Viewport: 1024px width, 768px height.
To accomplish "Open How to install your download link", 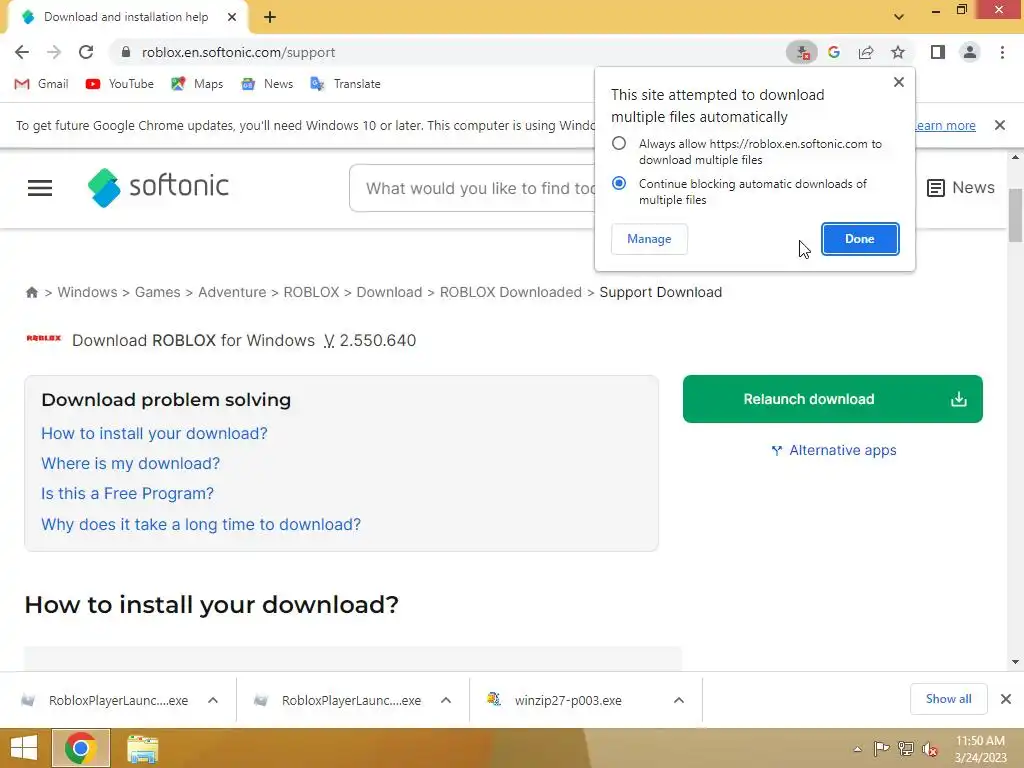I will coord(154,434).
